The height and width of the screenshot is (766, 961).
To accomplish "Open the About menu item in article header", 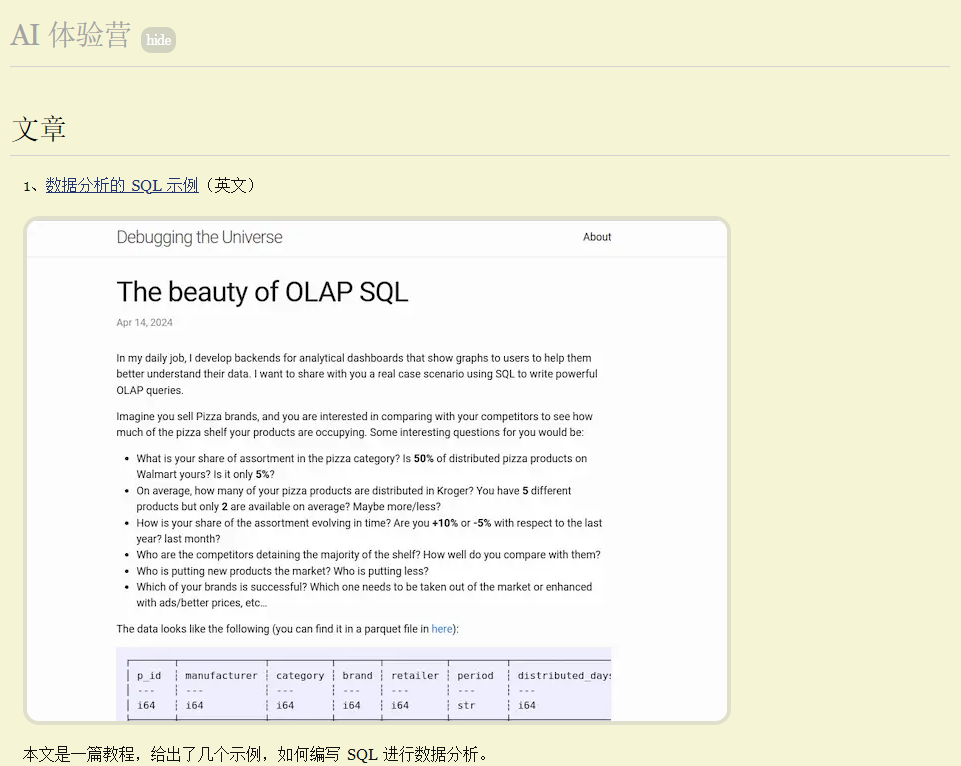I will [597, 237].
